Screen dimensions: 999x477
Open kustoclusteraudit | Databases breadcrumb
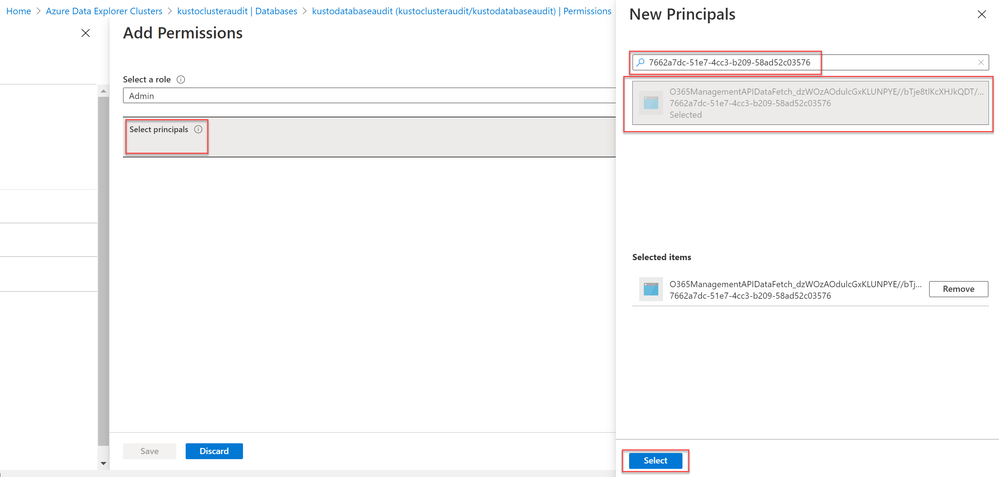pos(237,11)
